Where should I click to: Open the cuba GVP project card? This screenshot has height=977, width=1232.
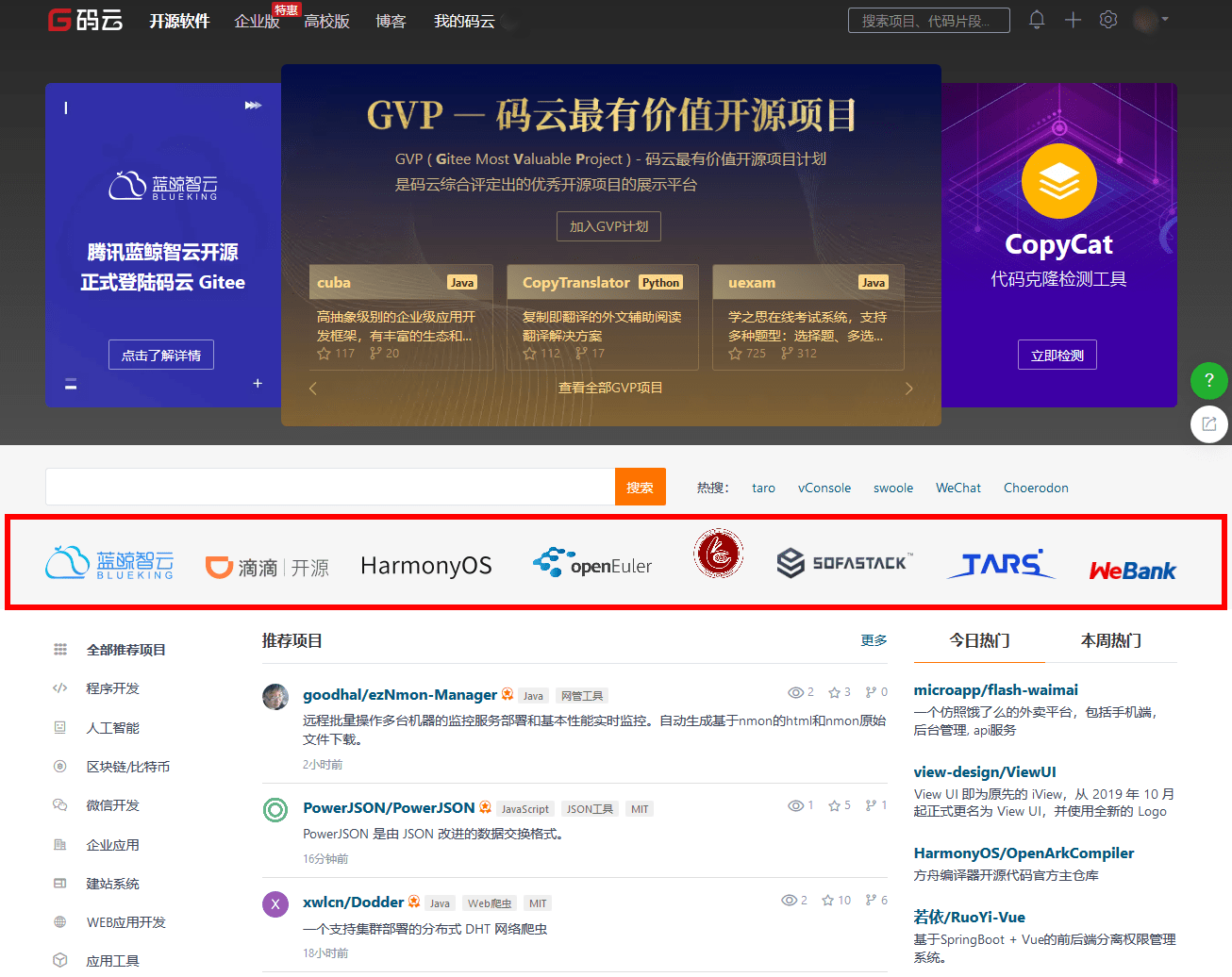tap(401, 317)
